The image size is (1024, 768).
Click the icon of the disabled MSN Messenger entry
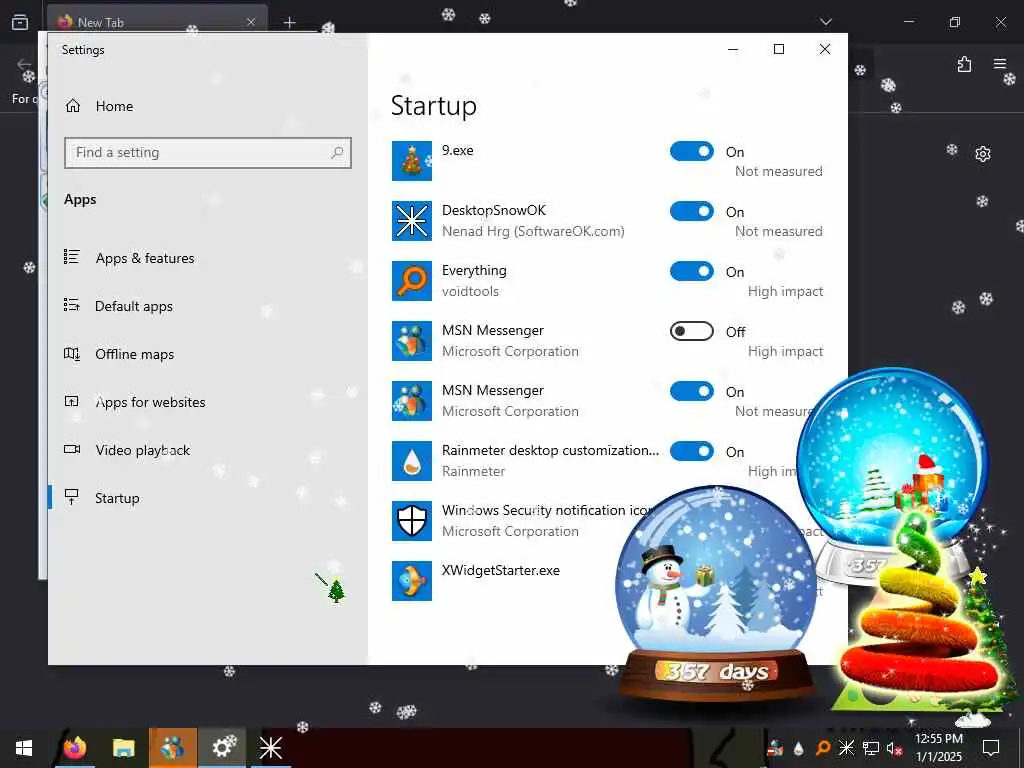tap(411, 341)
